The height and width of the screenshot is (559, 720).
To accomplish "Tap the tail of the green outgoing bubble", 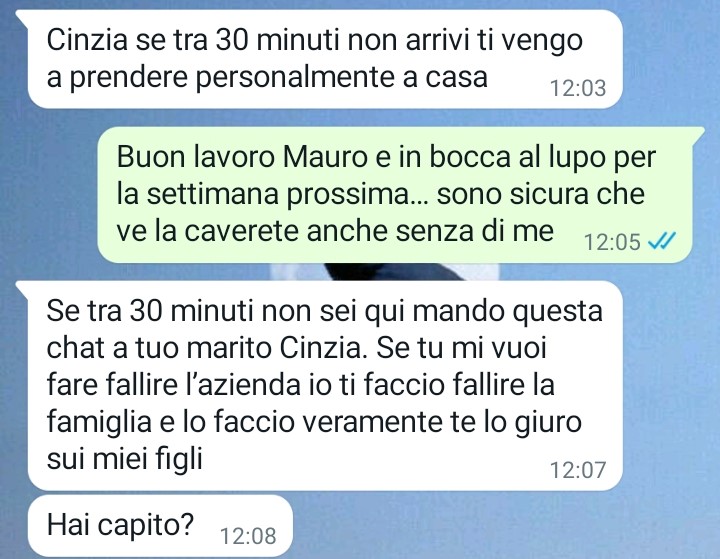I will (698, 133).
